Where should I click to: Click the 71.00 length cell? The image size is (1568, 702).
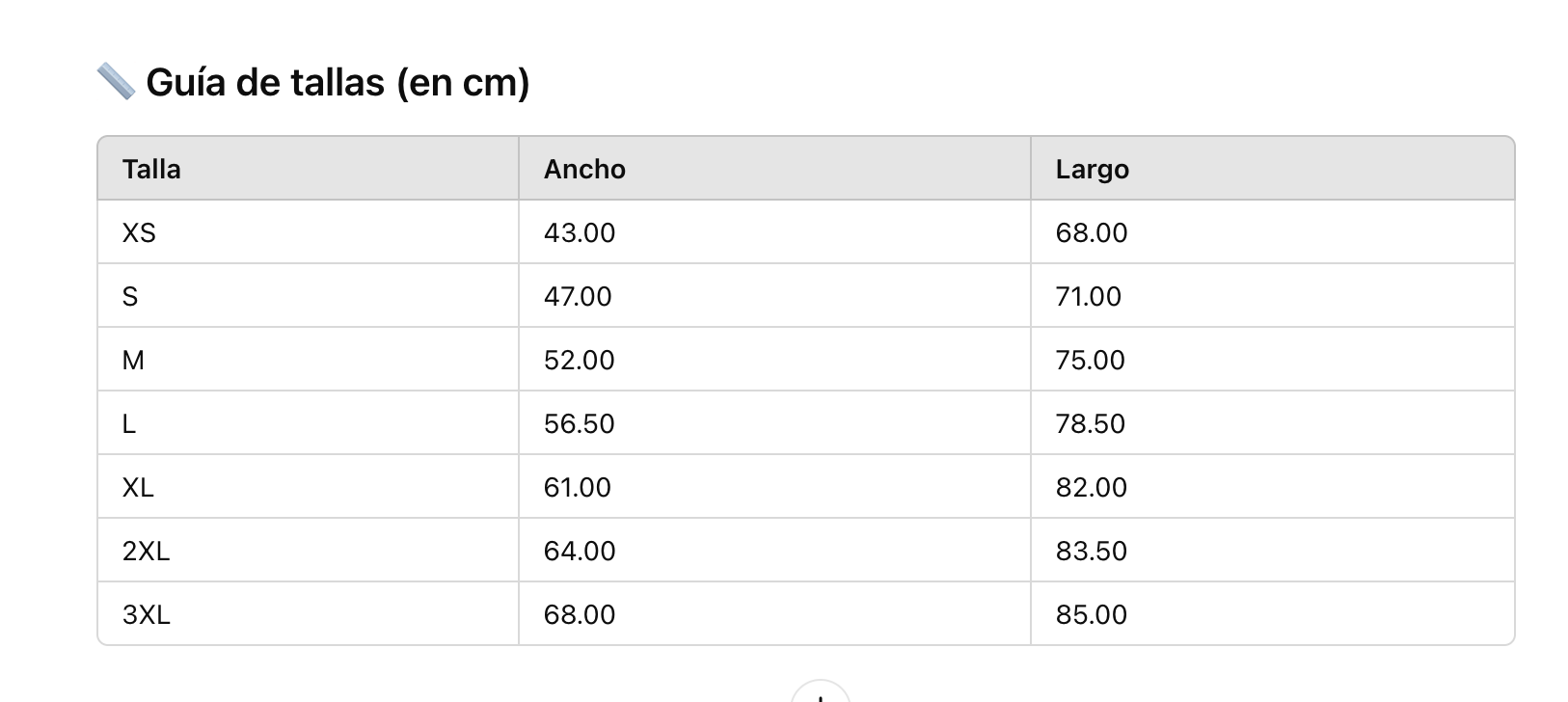[1088, 296]
